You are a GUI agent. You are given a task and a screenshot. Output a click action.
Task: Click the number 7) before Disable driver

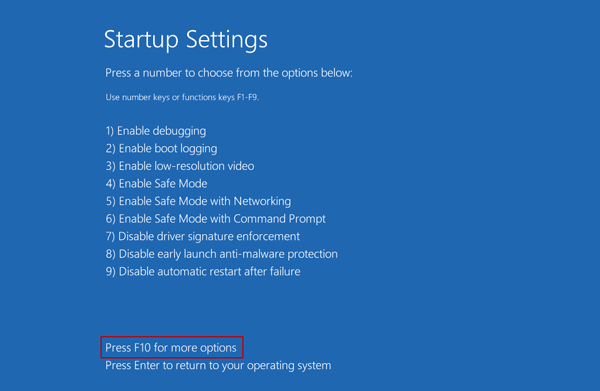pos(110,237)
